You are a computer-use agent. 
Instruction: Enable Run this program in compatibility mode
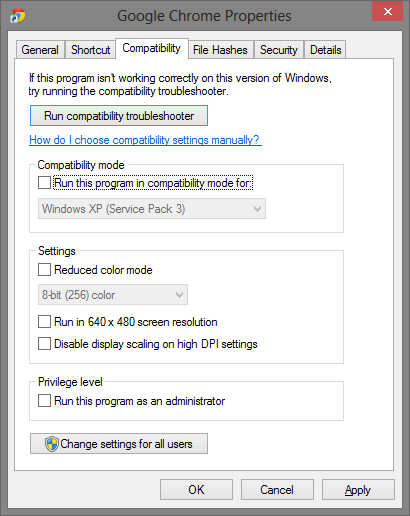(x=44, y=183)
